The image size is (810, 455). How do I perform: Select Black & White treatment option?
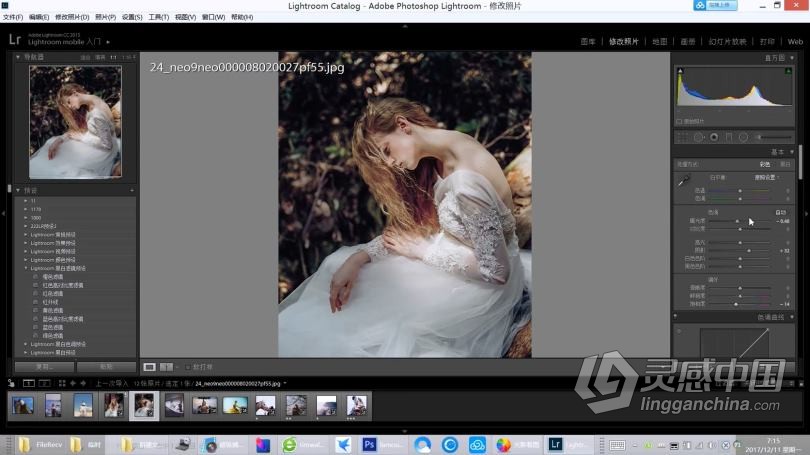[785, 164]
